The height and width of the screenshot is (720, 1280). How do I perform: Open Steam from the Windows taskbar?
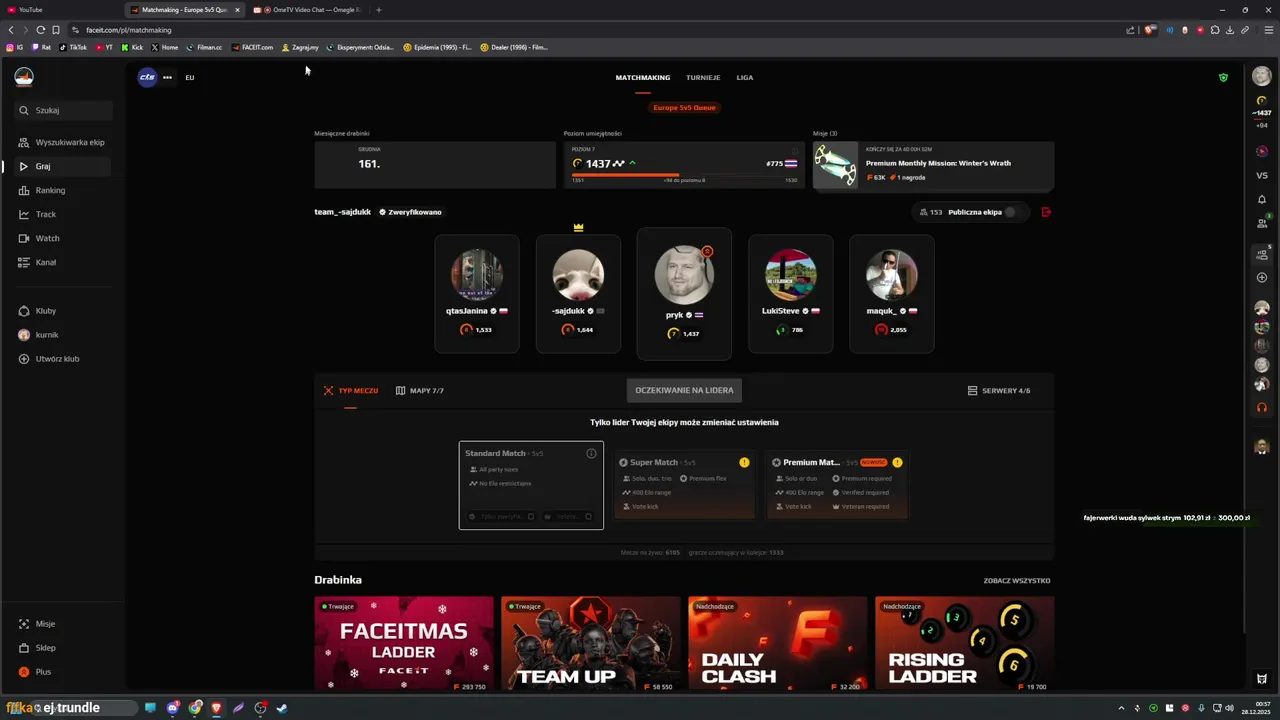pos(282,708)
